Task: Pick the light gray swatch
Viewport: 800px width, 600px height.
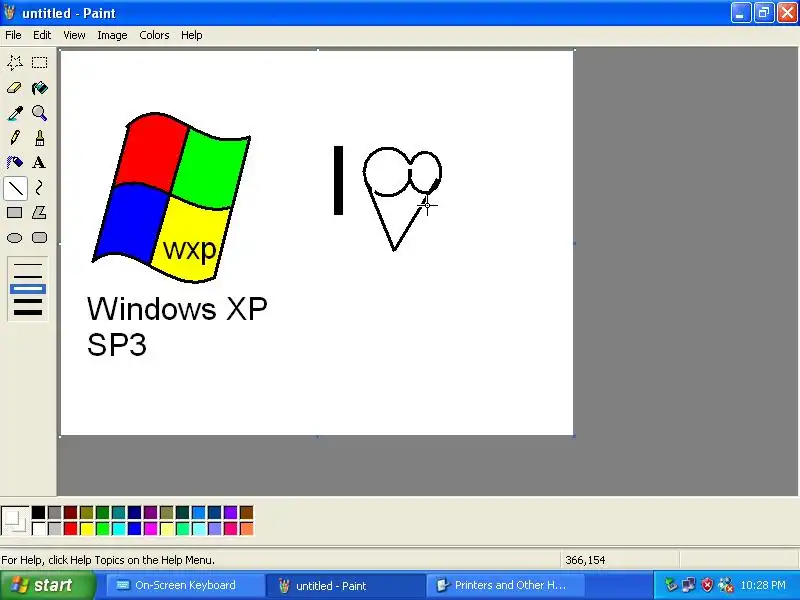Action: [55, 529]
